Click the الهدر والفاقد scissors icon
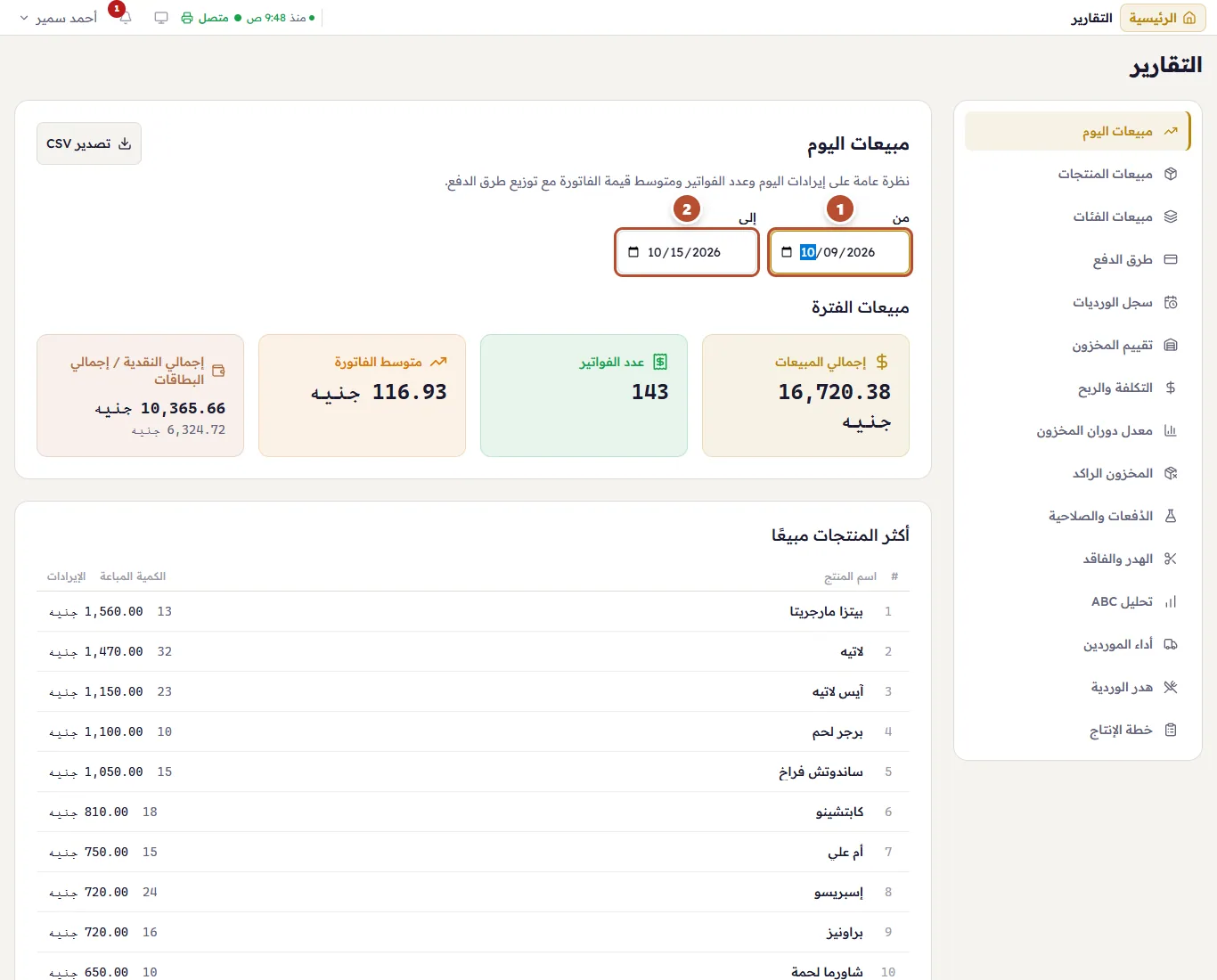Viewport: 1217px width, 980px height. pos(1171,559)
